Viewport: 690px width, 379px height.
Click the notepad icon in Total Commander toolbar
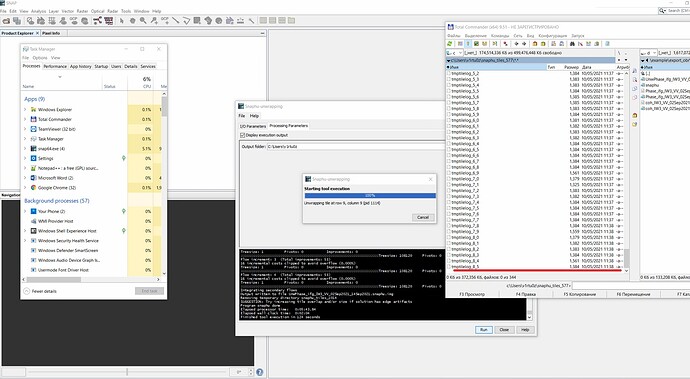coord(607,44)
